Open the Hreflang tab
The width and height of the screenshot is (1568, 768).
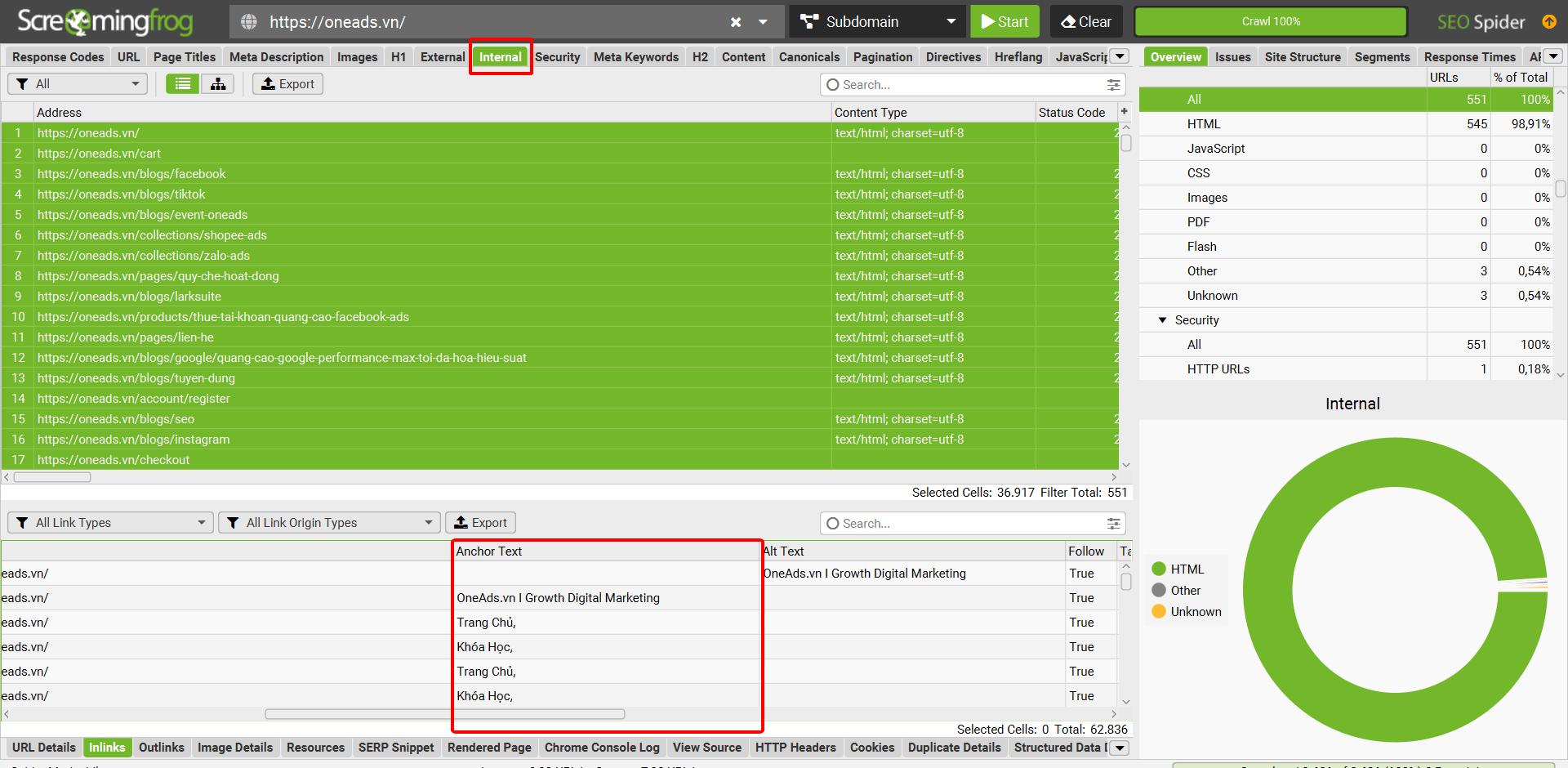(1018, 56)
